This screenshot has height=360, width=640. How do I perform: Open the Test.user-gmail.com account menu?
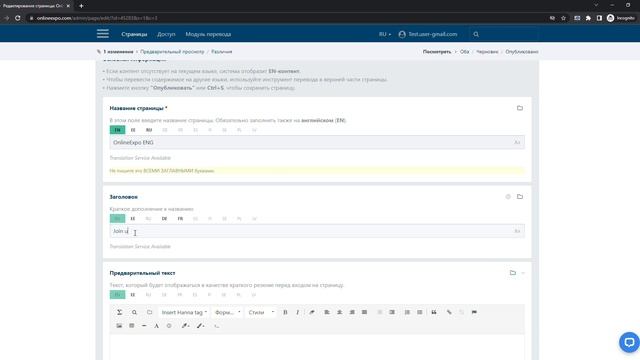coord(428,34)
